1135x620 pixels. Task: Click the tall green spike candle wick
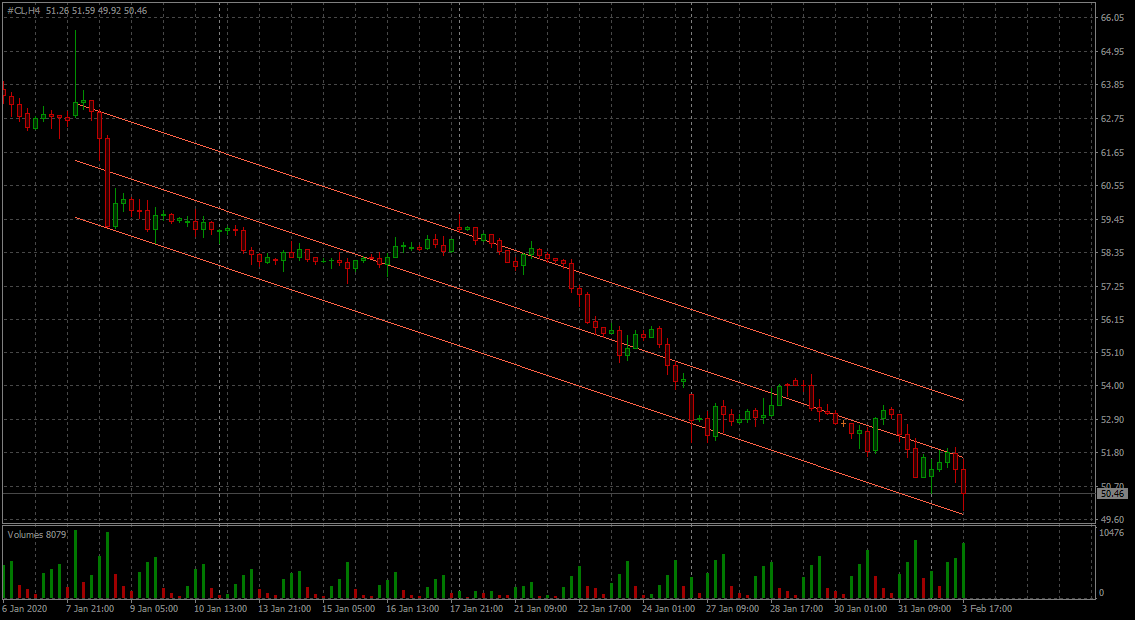[75, 60]
